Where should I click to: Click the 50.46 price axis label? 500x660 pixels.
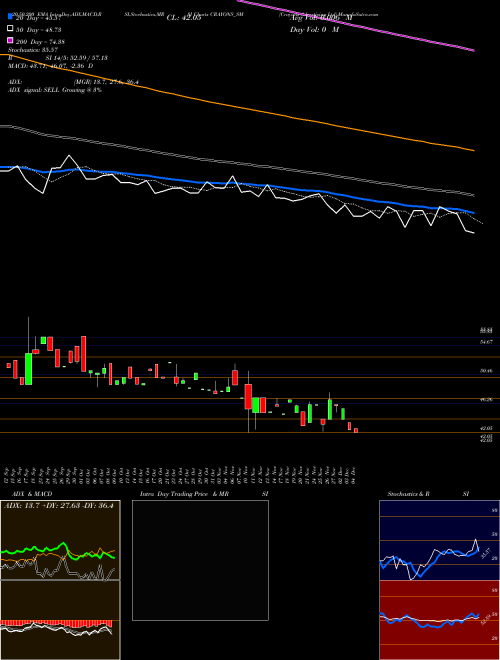(487, 371)
